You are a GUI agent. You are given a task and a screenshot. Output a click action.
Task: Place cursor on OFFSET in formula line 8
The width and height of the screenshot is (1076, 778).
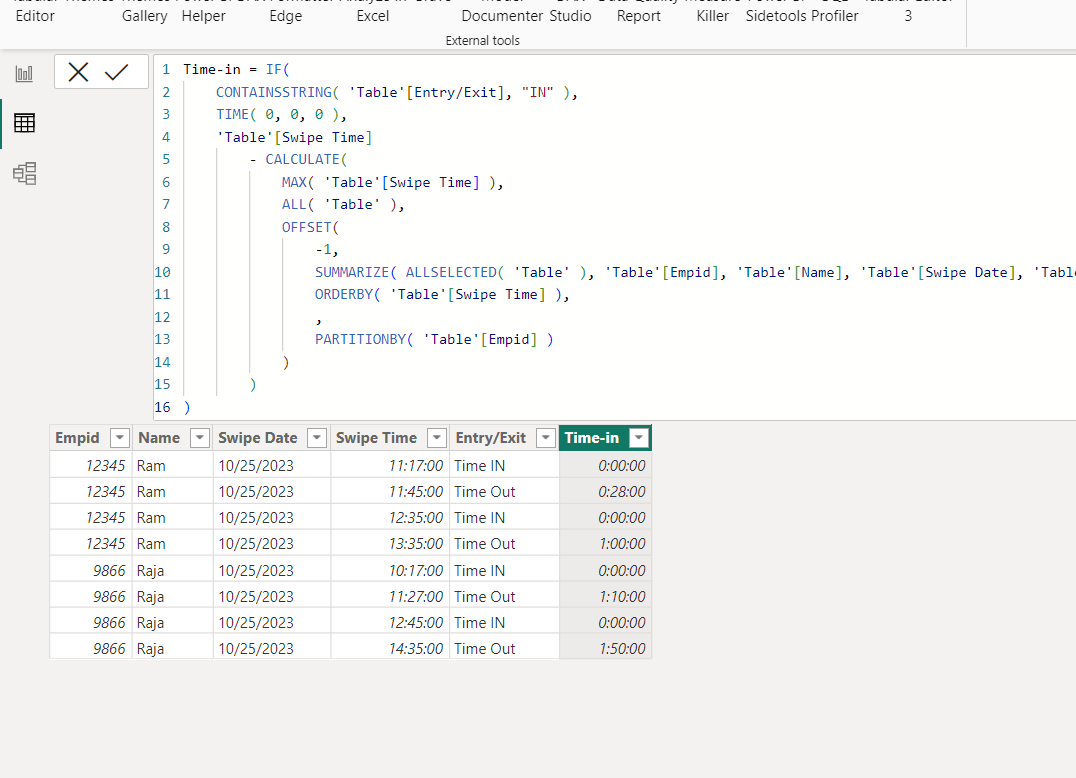coord(306,227)
